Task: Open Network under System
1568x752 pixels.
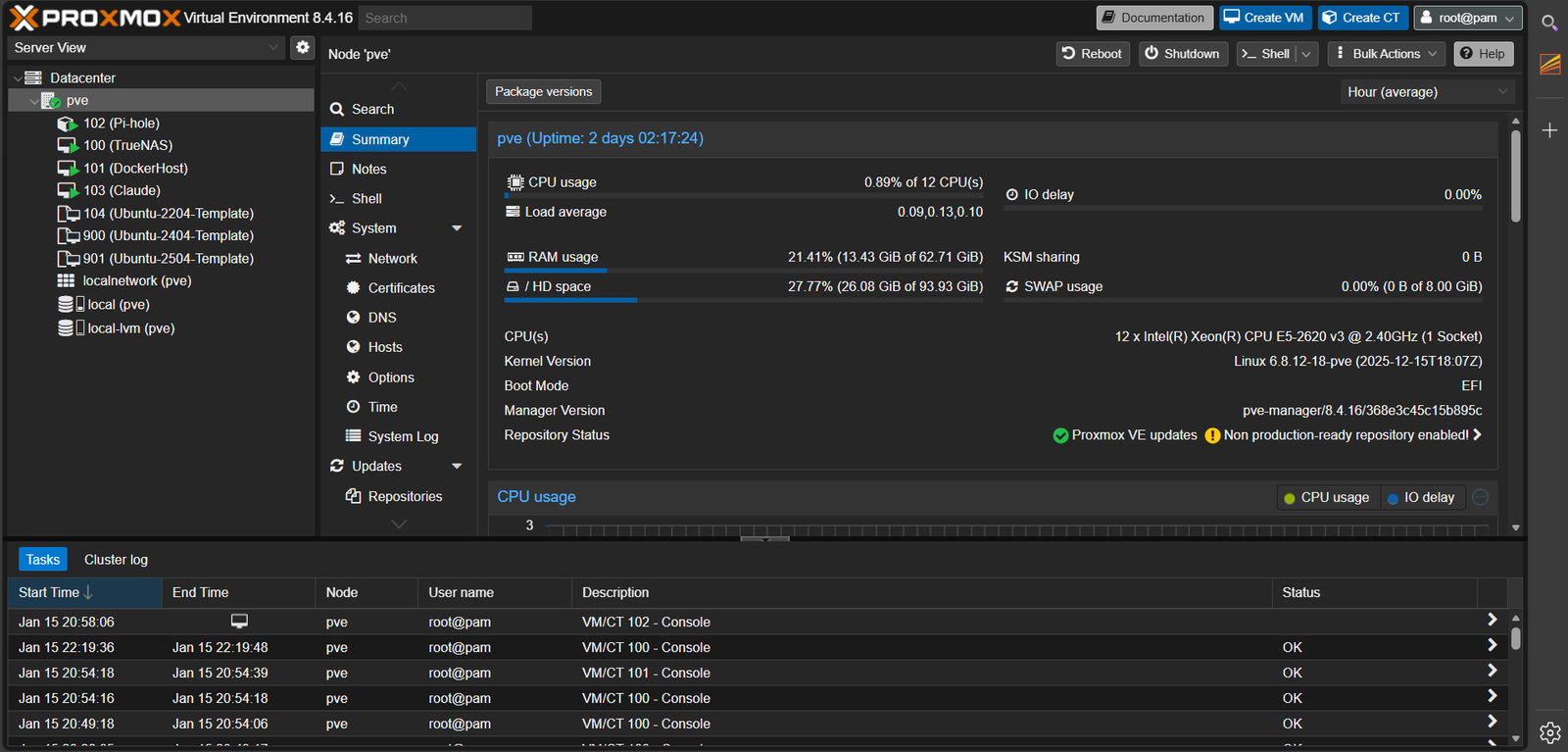Action: pos(399,259)
